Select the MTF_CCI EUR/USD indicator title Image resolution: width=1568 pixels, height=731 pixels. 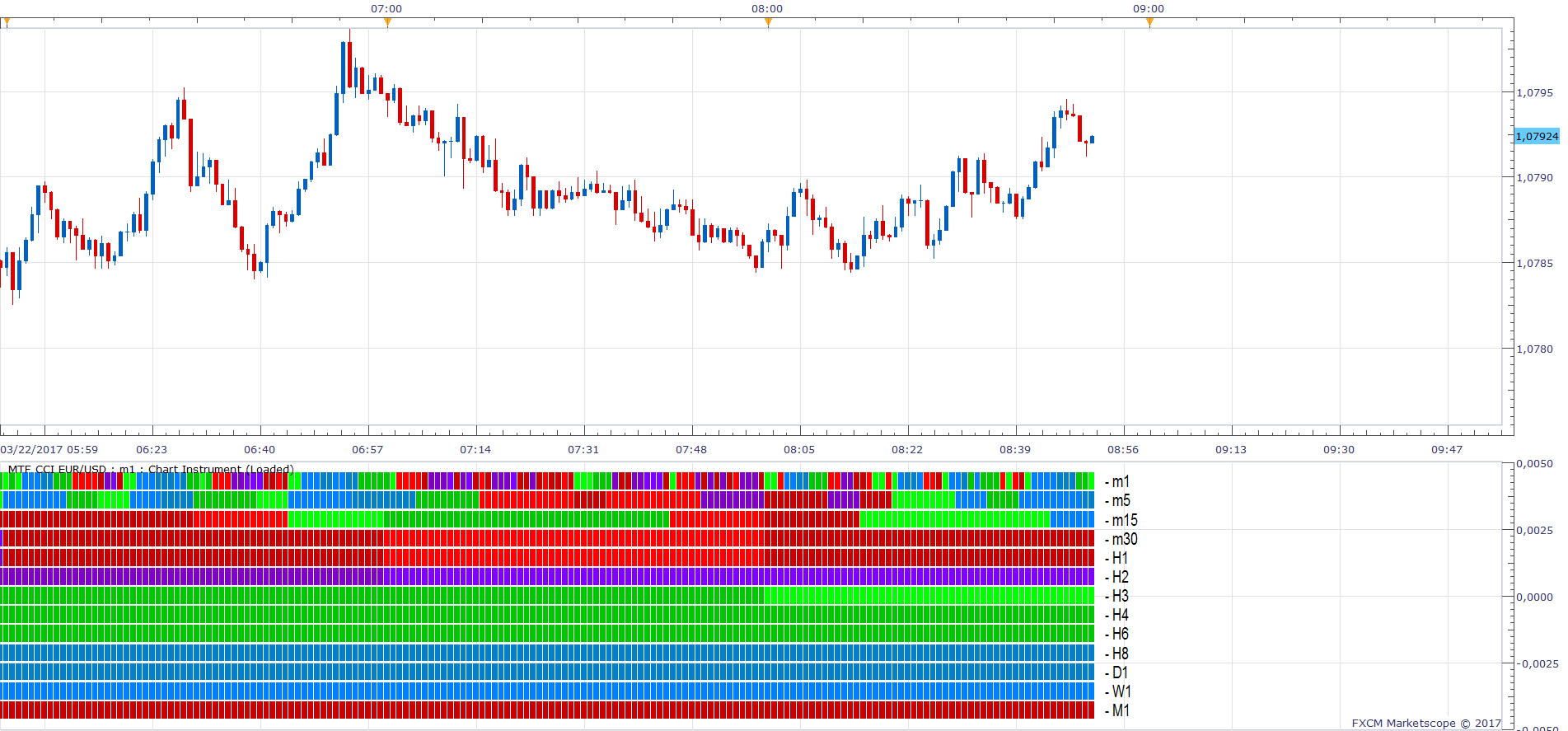[151, 469]
